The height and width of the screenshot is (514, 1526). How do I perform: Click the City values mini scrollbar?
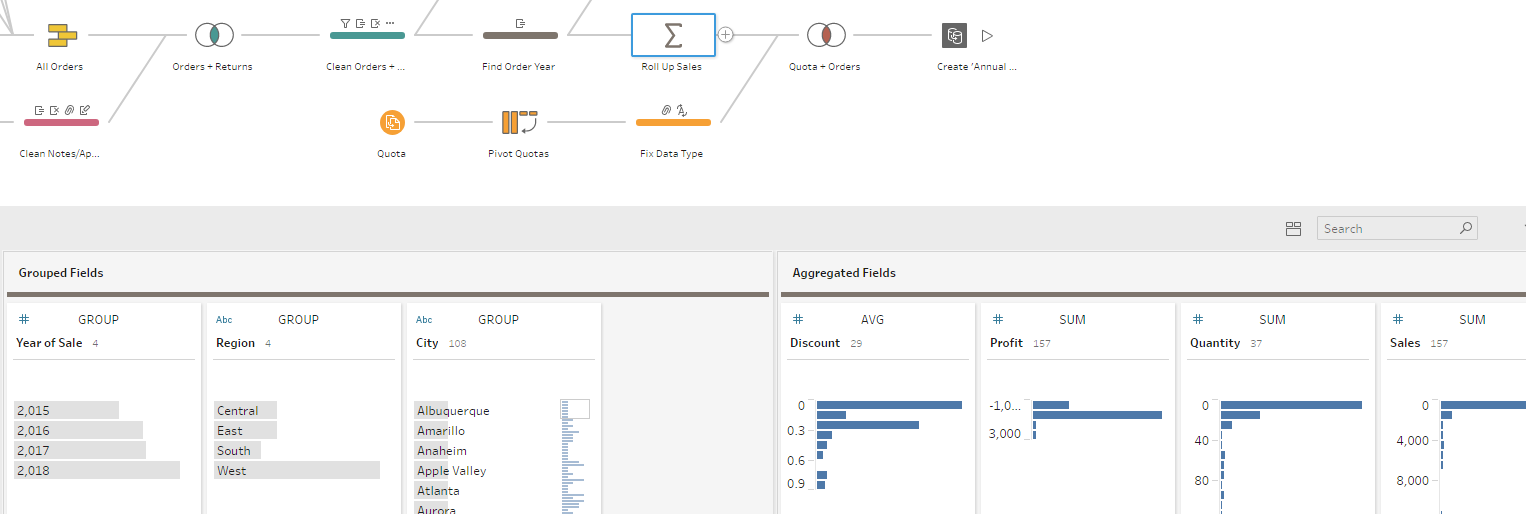(x=574, y=409)
